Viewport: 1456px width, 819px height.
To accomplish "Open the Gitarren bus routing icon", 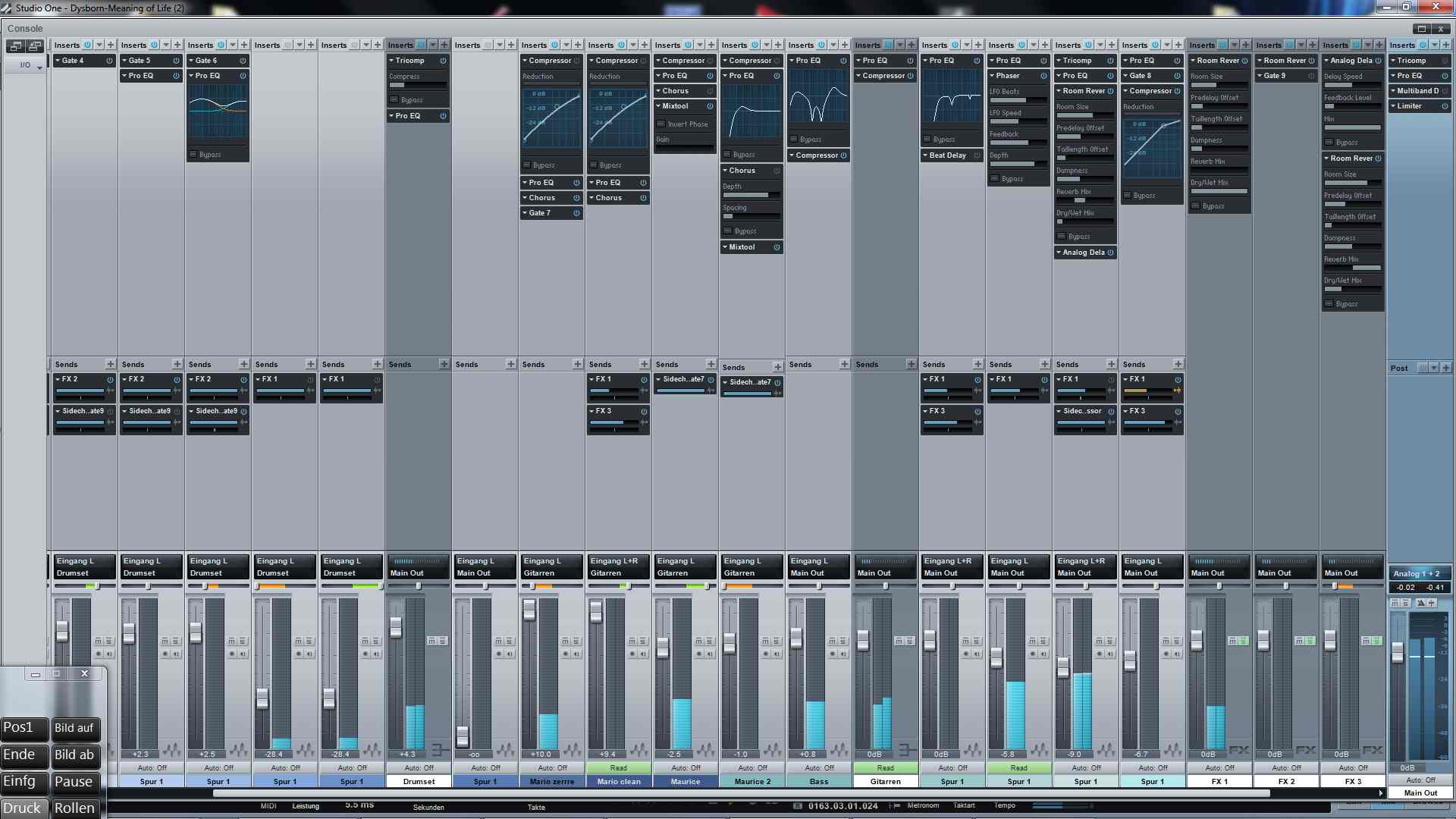I will [x=907, y=750].
